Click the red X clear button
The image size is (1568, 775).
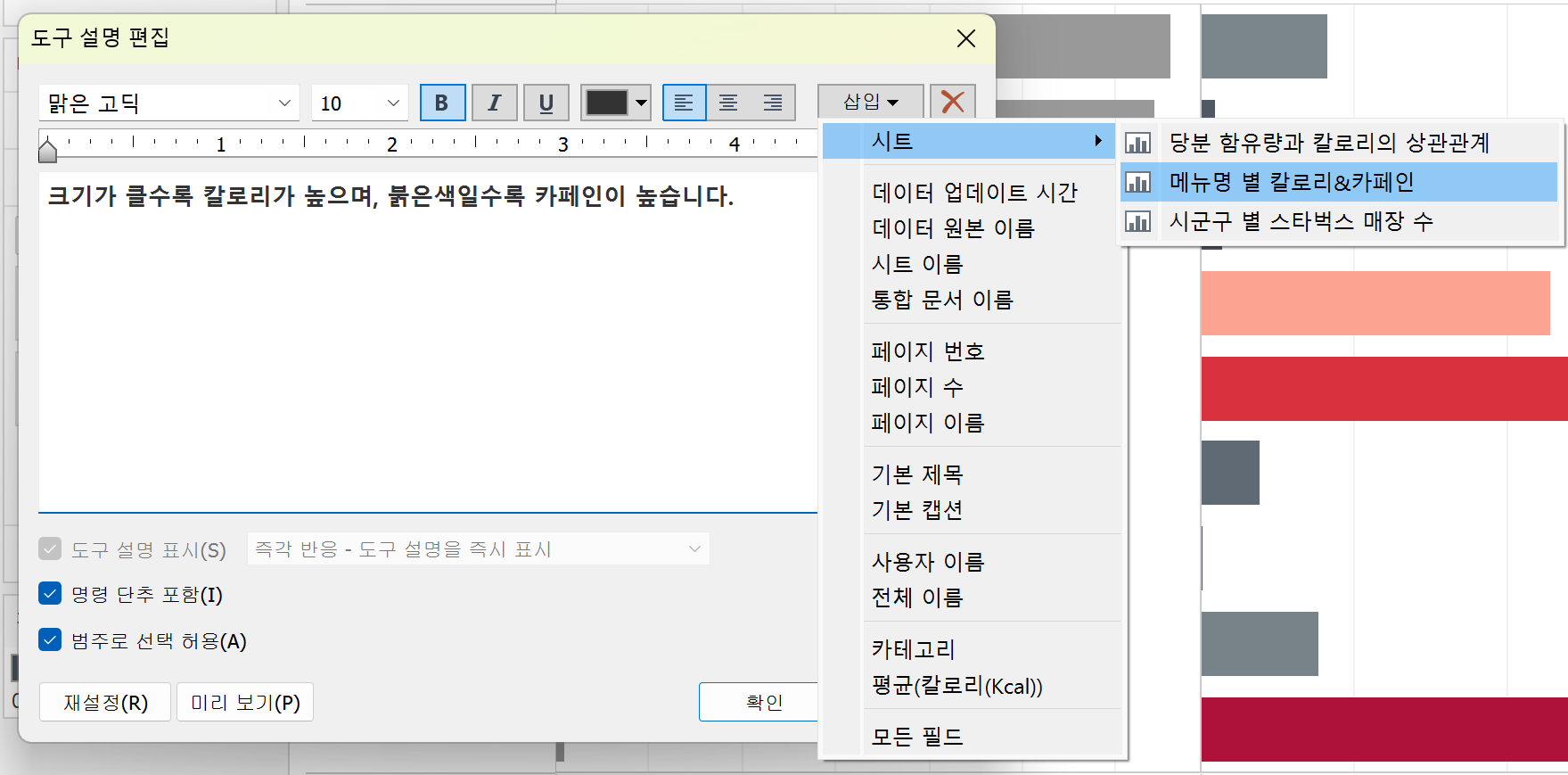tap(953, 102)
